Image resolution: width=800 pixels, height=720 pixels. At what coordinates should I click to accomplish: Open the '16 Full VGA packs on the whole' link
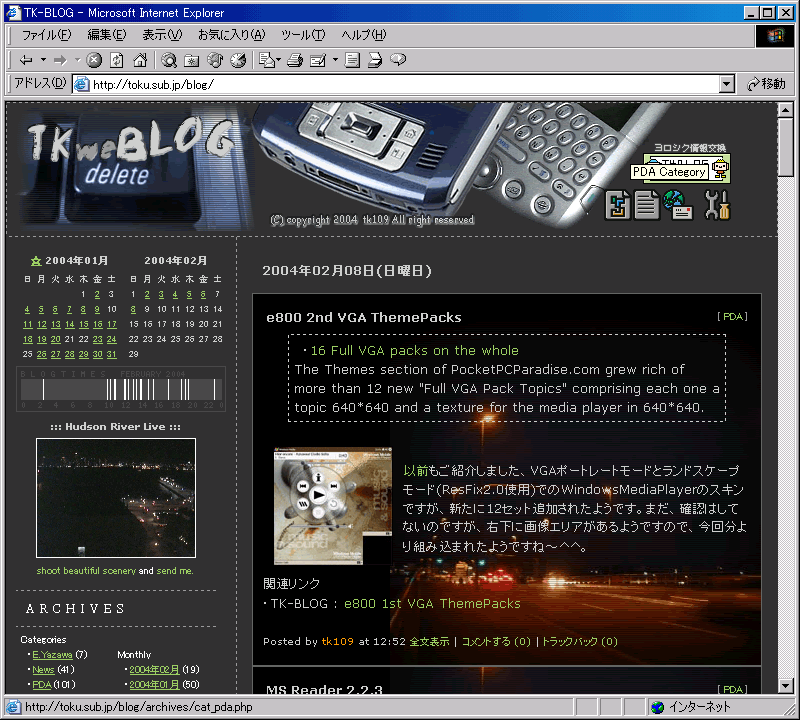[414, 351]
